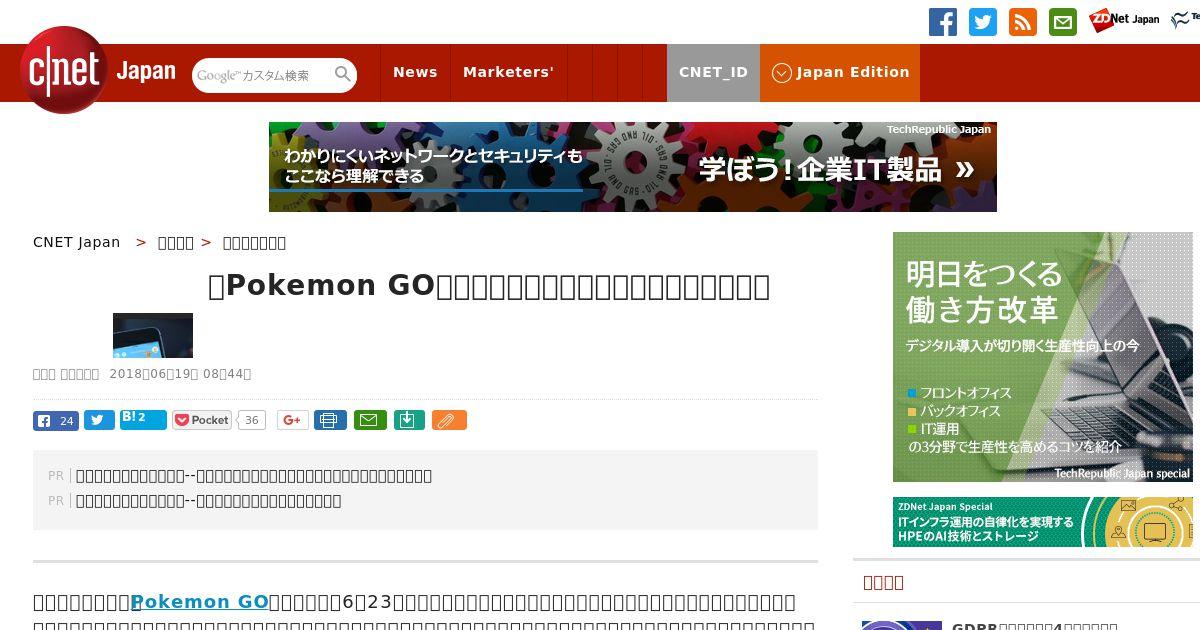Save the article with the Pocket button

[x=202, y=420]
